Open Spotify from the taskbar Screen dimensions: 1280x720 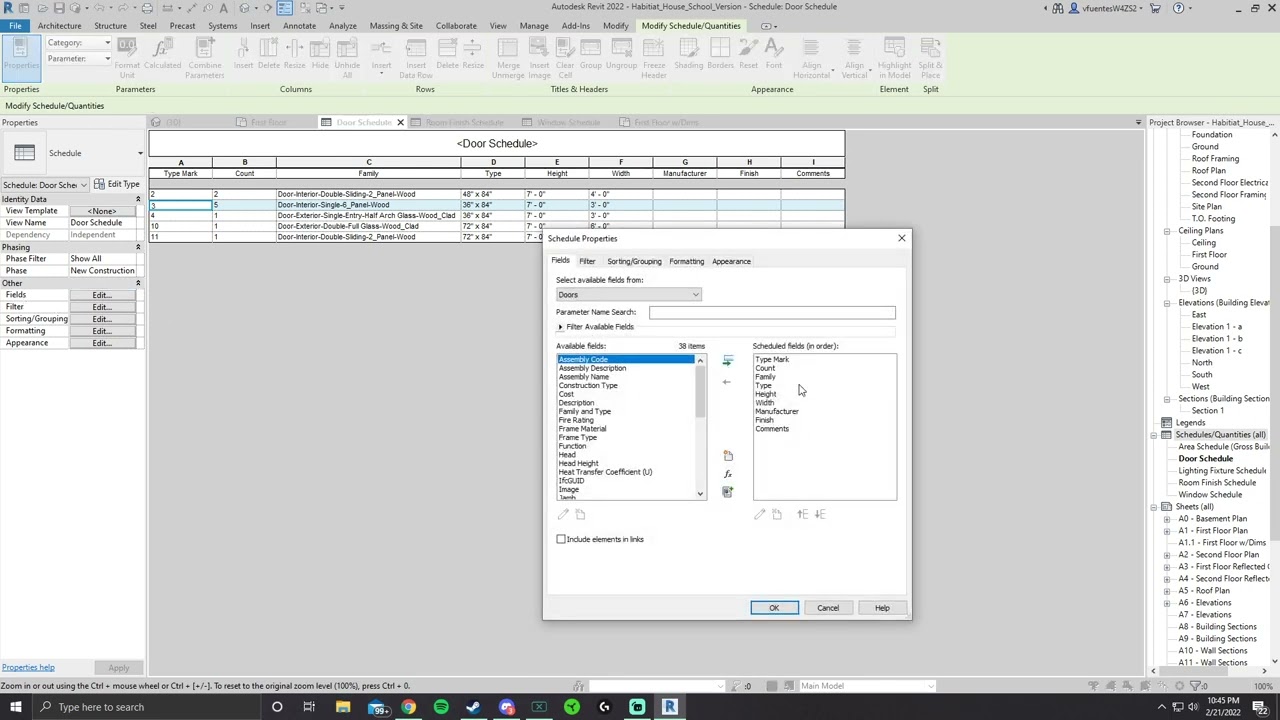coord(441,707)
